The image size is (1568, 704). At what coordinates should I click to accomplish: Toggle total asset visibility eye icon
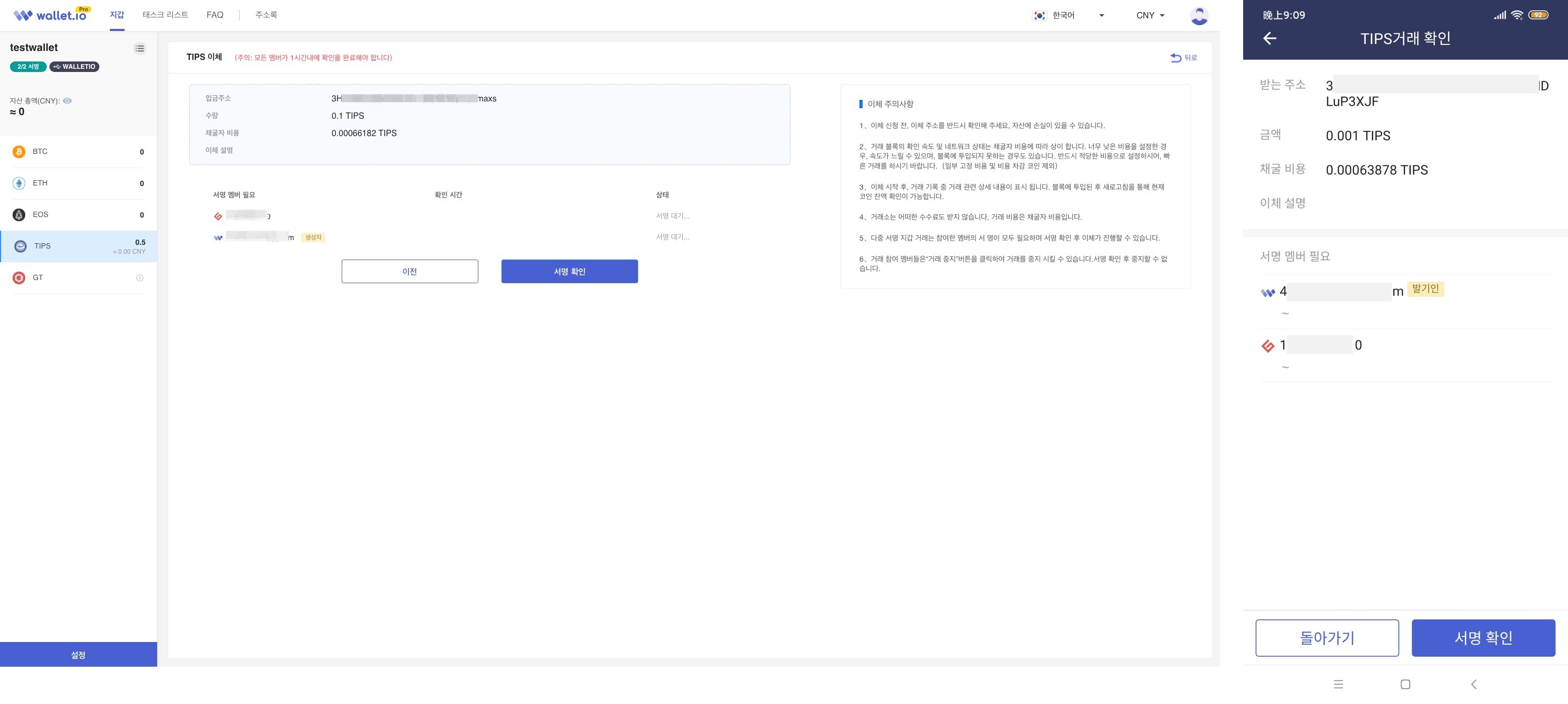(x=68, y=101)
